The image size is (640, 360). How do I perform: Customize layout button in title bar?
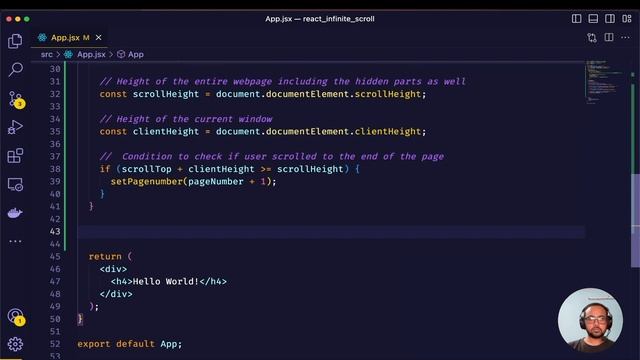point(627,19)
